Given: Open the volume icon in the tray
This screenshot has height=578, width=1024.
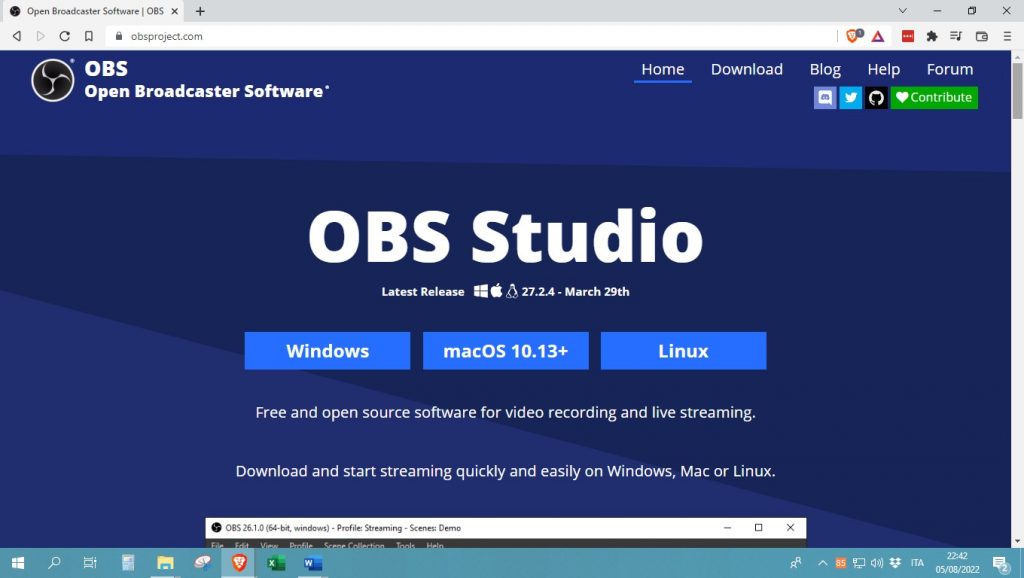Looking at the screenshot, I should click(875, 563).
